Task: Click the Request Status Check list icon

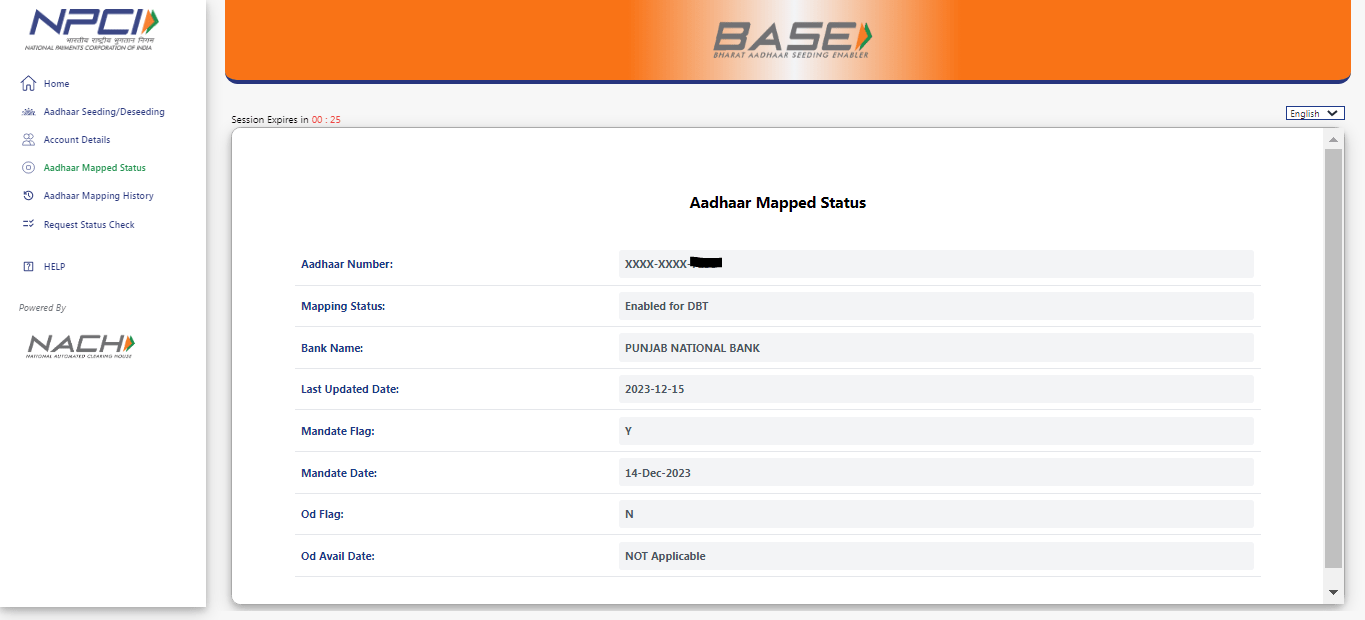Action: (x=28, y=225)
